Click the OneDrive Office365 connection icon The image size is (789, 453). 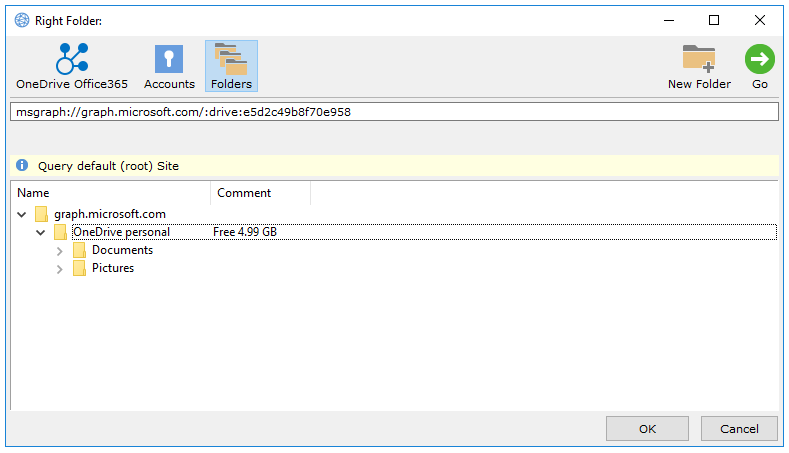coord(71,59)
